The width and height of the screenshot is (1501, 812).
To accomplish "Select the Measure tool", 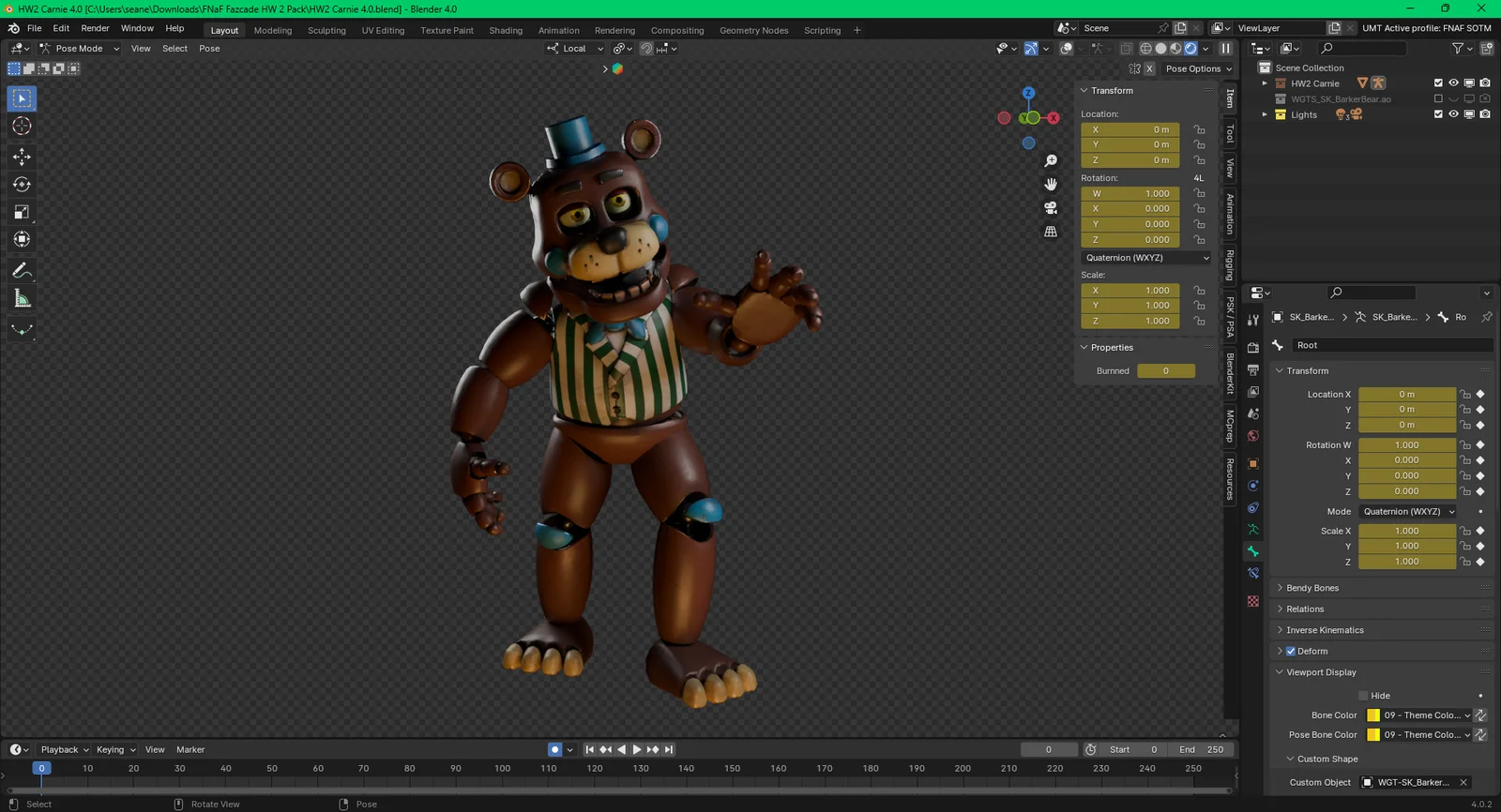I will 22,298.
